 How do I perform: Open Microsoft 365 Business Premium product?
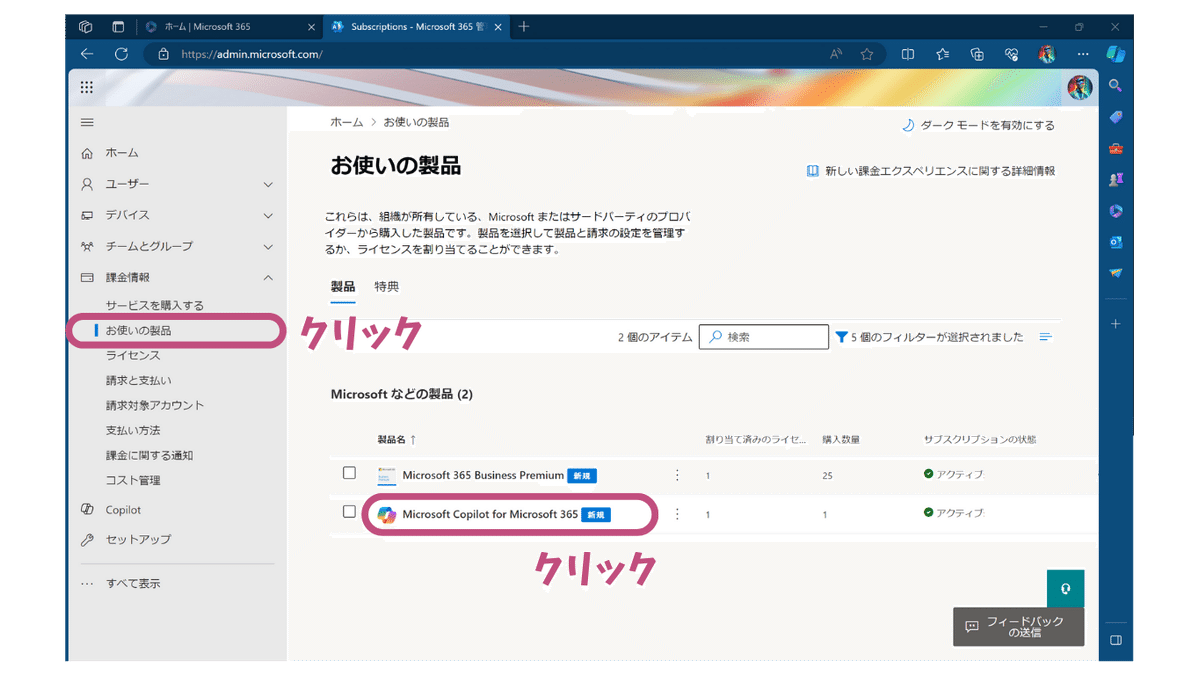tap(483, 475)
